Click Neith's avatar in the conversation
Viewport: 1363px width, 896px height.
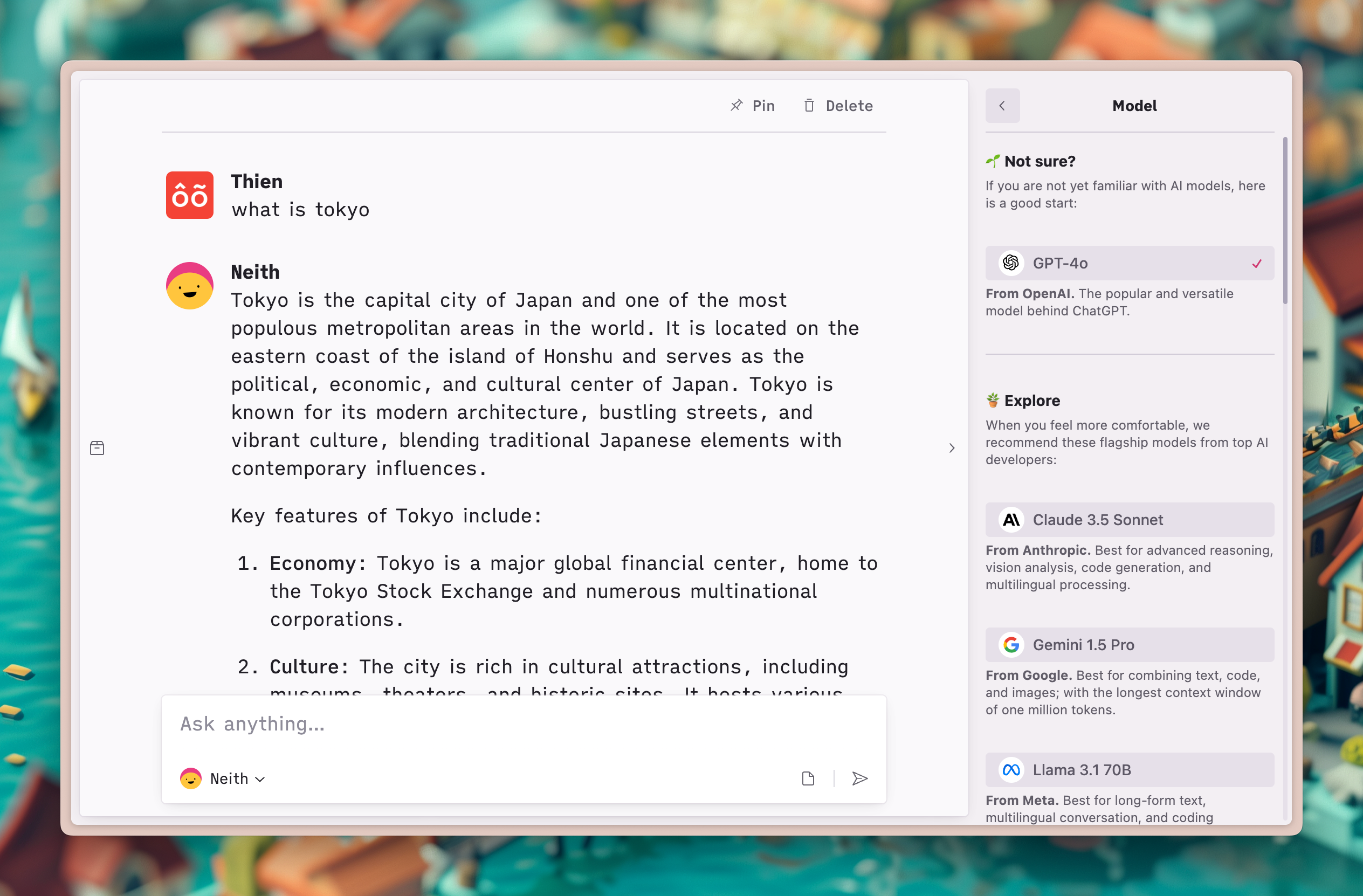[190, 286]
